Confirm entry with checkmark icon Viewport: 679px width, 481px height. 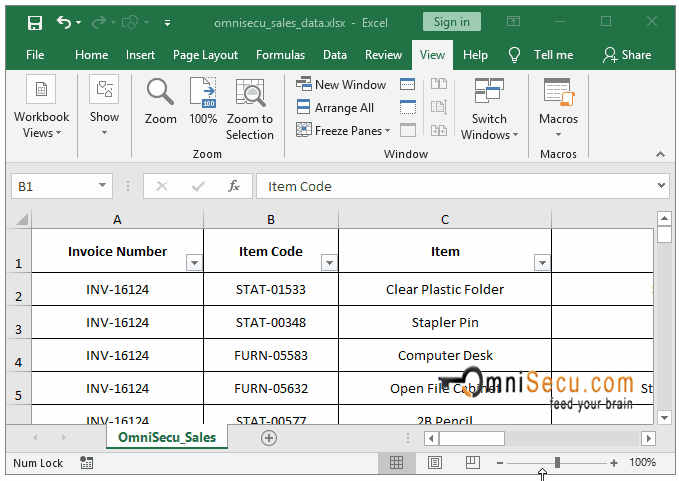tap(198, 186)
